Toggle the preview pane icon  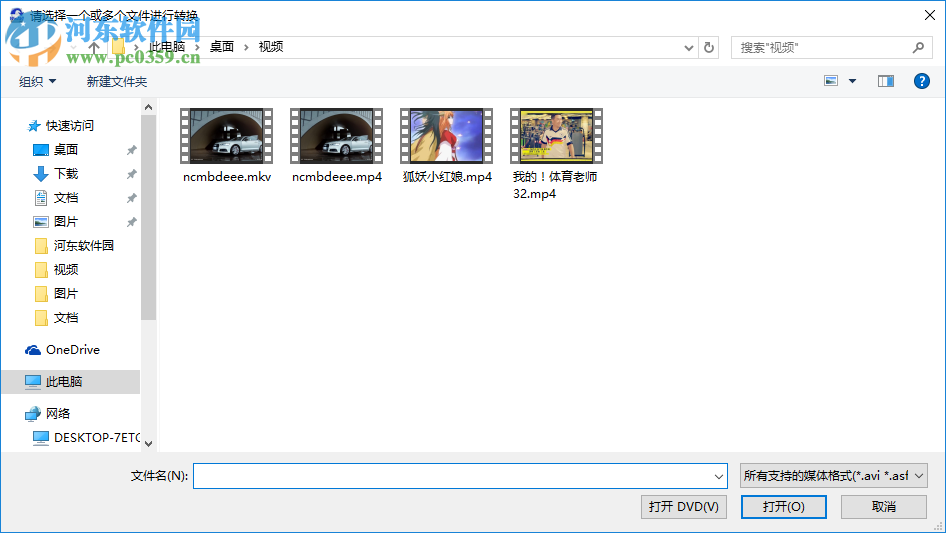(x=886, y=81)
